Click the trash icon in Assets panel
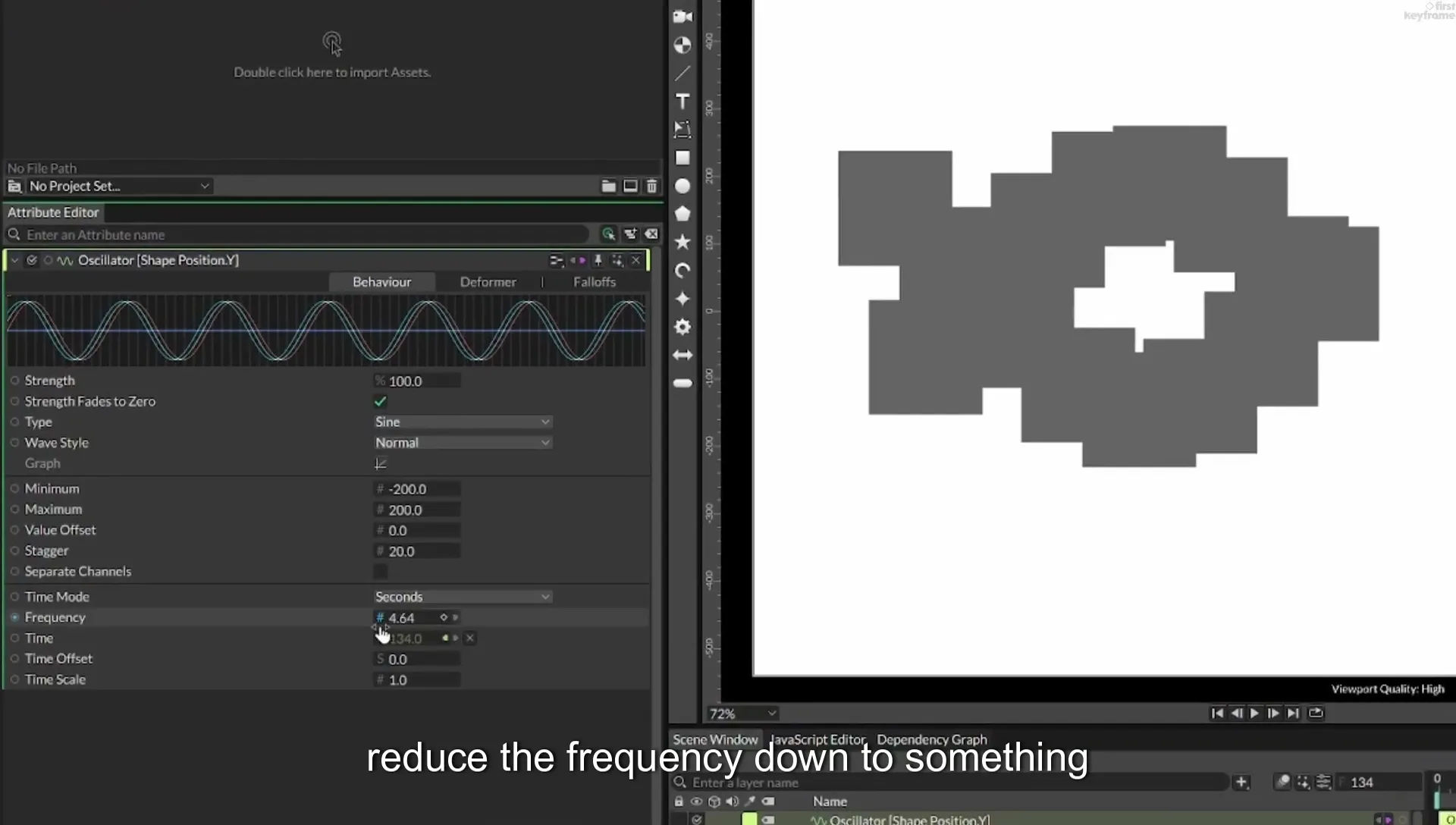This screenshot has height=825, width=1456. [651, 186]
